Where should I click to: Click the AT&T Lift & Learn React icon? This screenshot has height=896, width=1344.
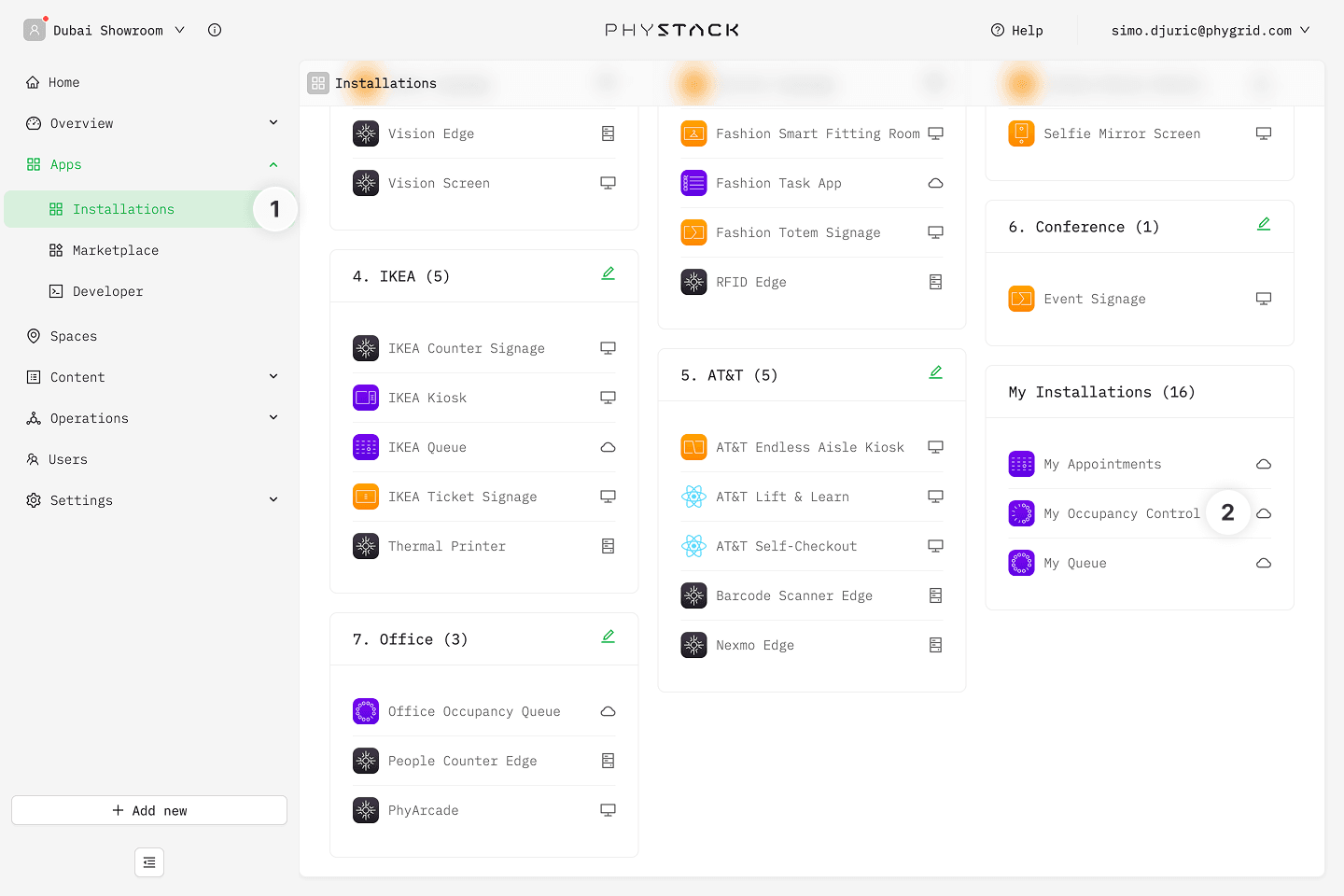[693, 497]
